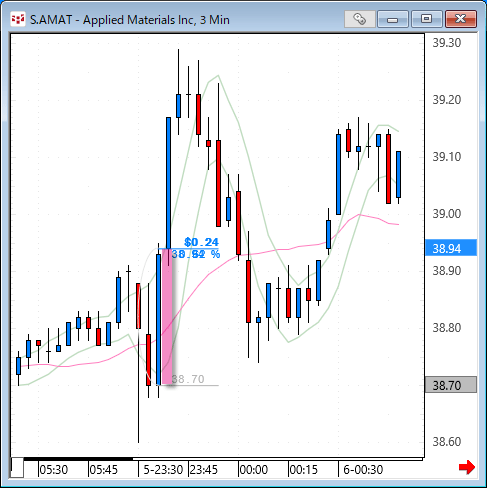Click the tall blue breakout candle
The width and height of the screenshot is (487, 488).
168,183
